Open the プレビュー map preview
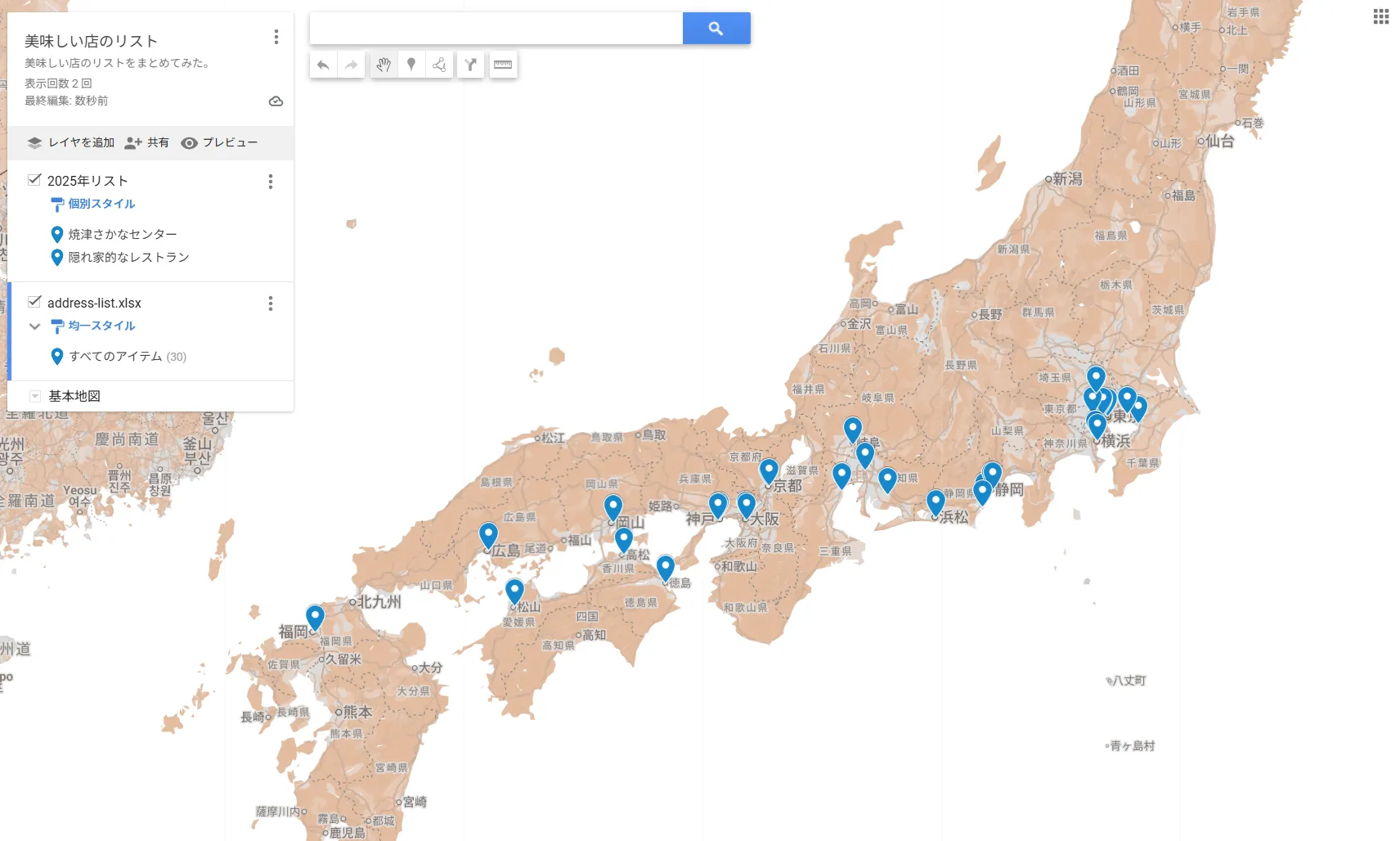The image size is (1400, 841). 219,142
